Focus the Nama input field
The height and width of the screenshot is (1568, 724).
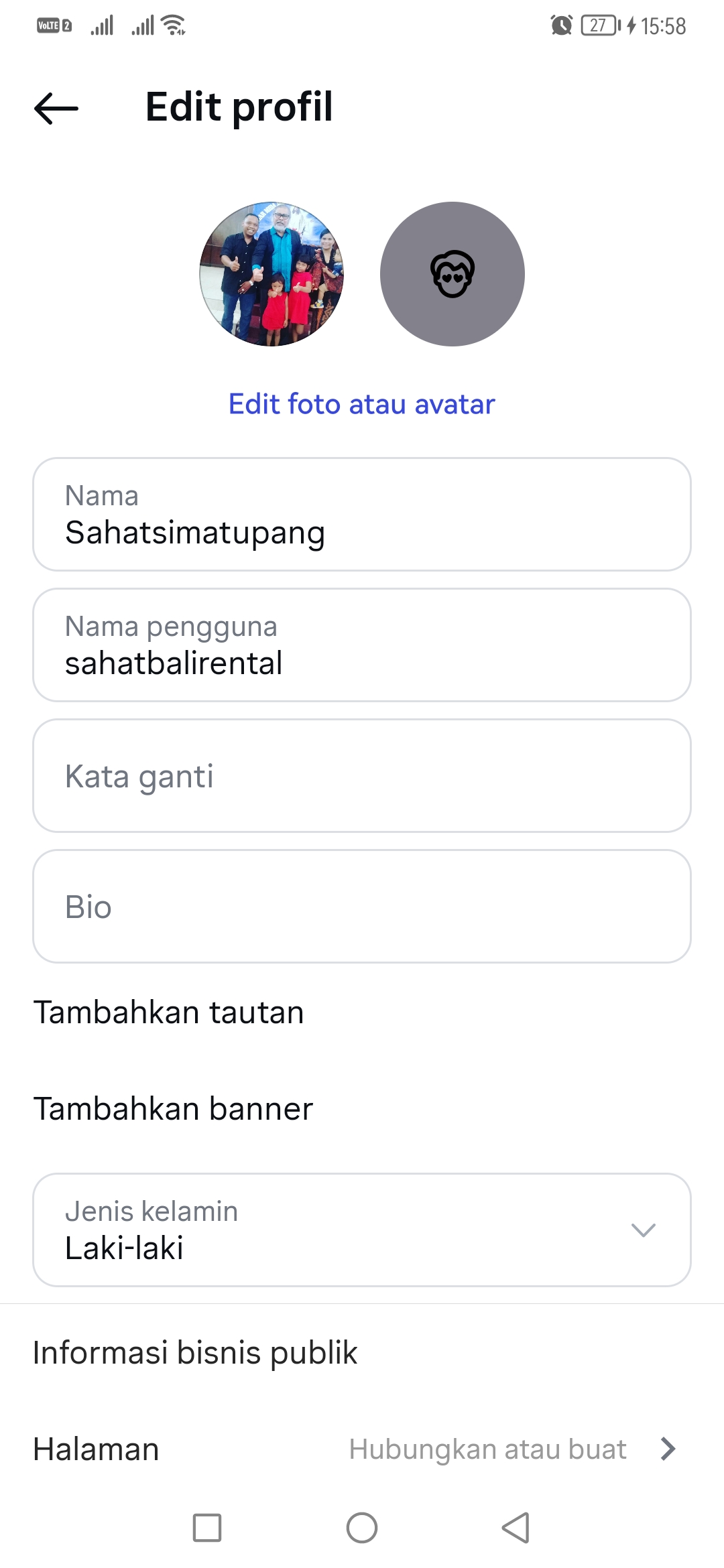tap(362, 515)
